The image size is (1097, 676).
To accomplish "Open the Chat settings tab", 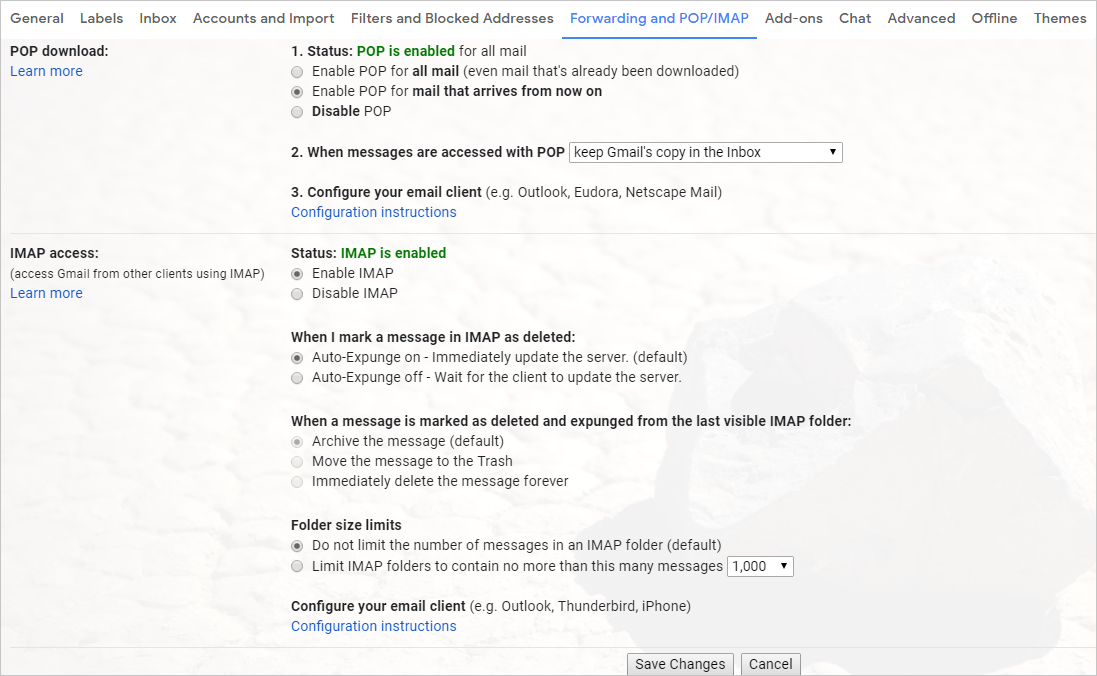I will (x=854, y=18).
